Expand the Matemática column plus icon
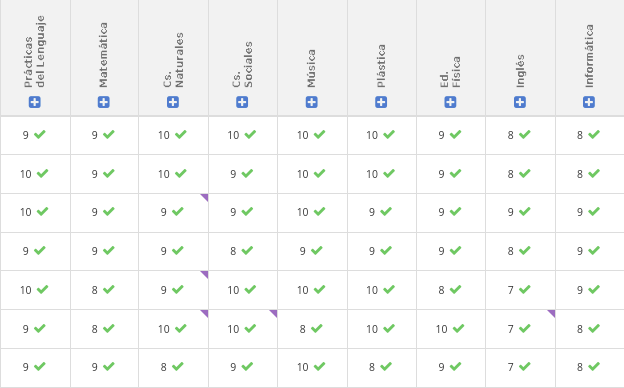 click(x=103, y=102)
